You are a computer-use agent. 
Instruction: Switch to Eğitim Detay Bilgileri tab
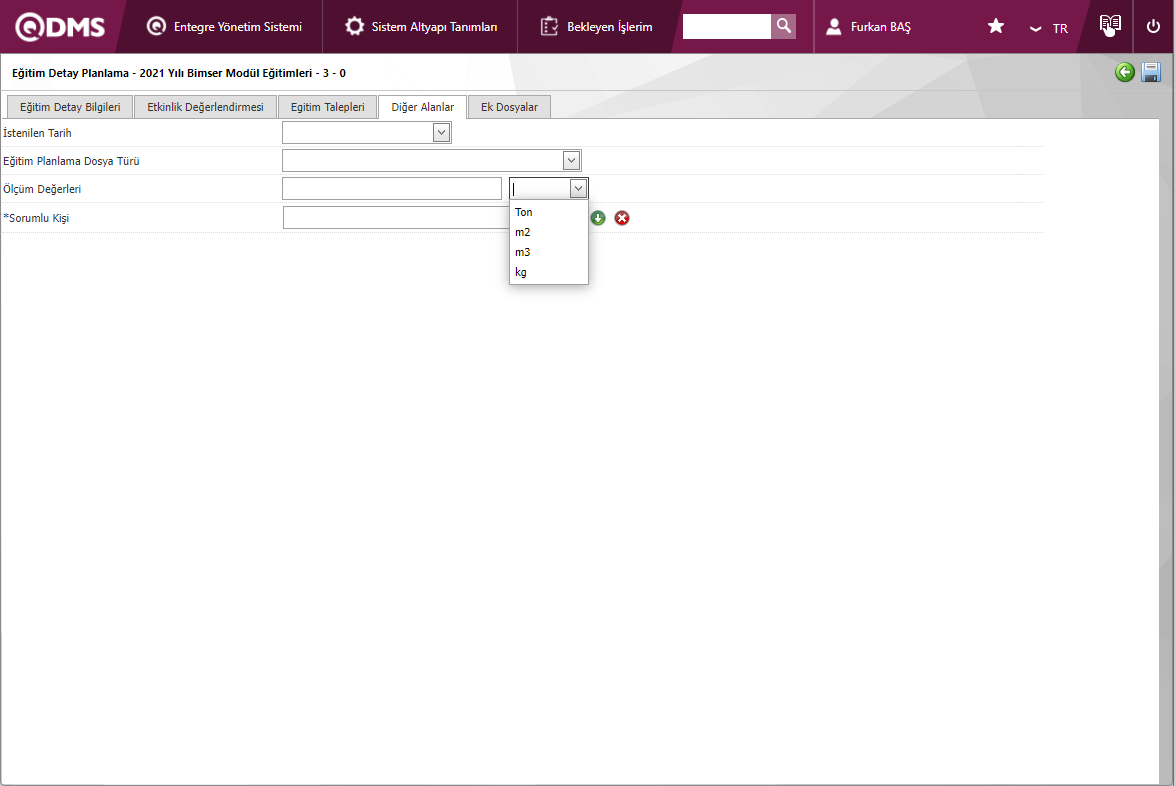pyautogui.click(x=70, y=106)
